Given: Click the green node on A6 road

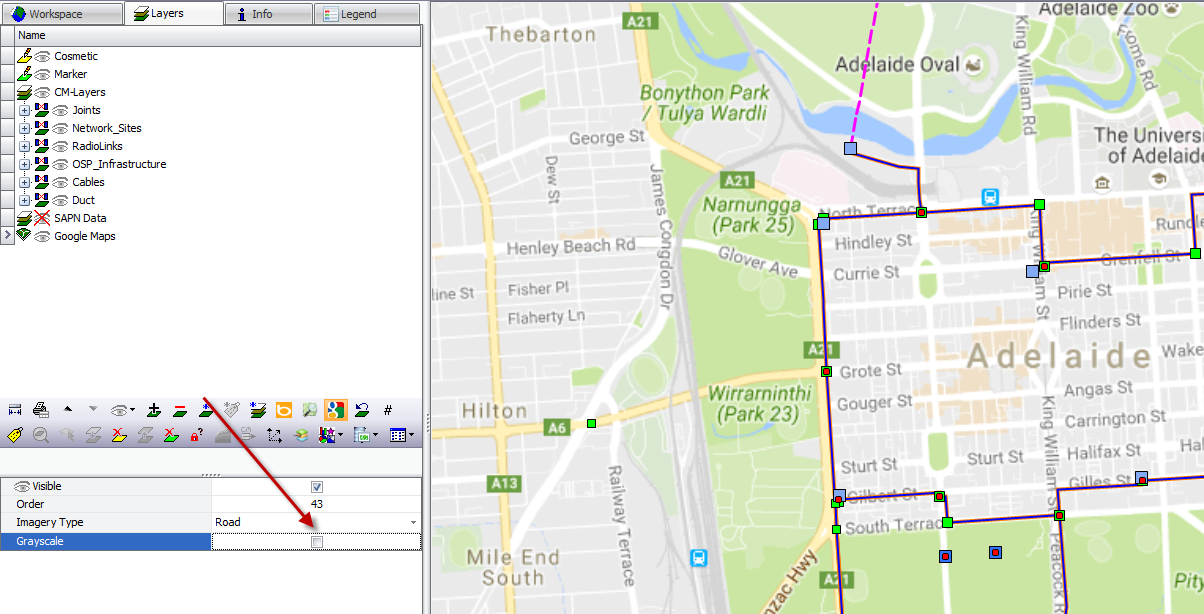Looking at the screenshot, I should tap(592, 424).
